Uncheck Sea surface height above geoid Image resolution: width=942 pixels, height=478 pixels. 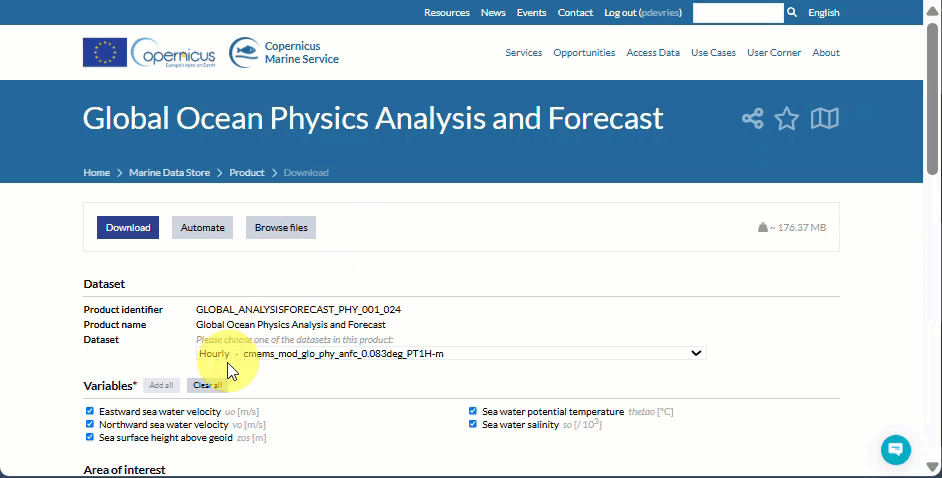point(90,437)
